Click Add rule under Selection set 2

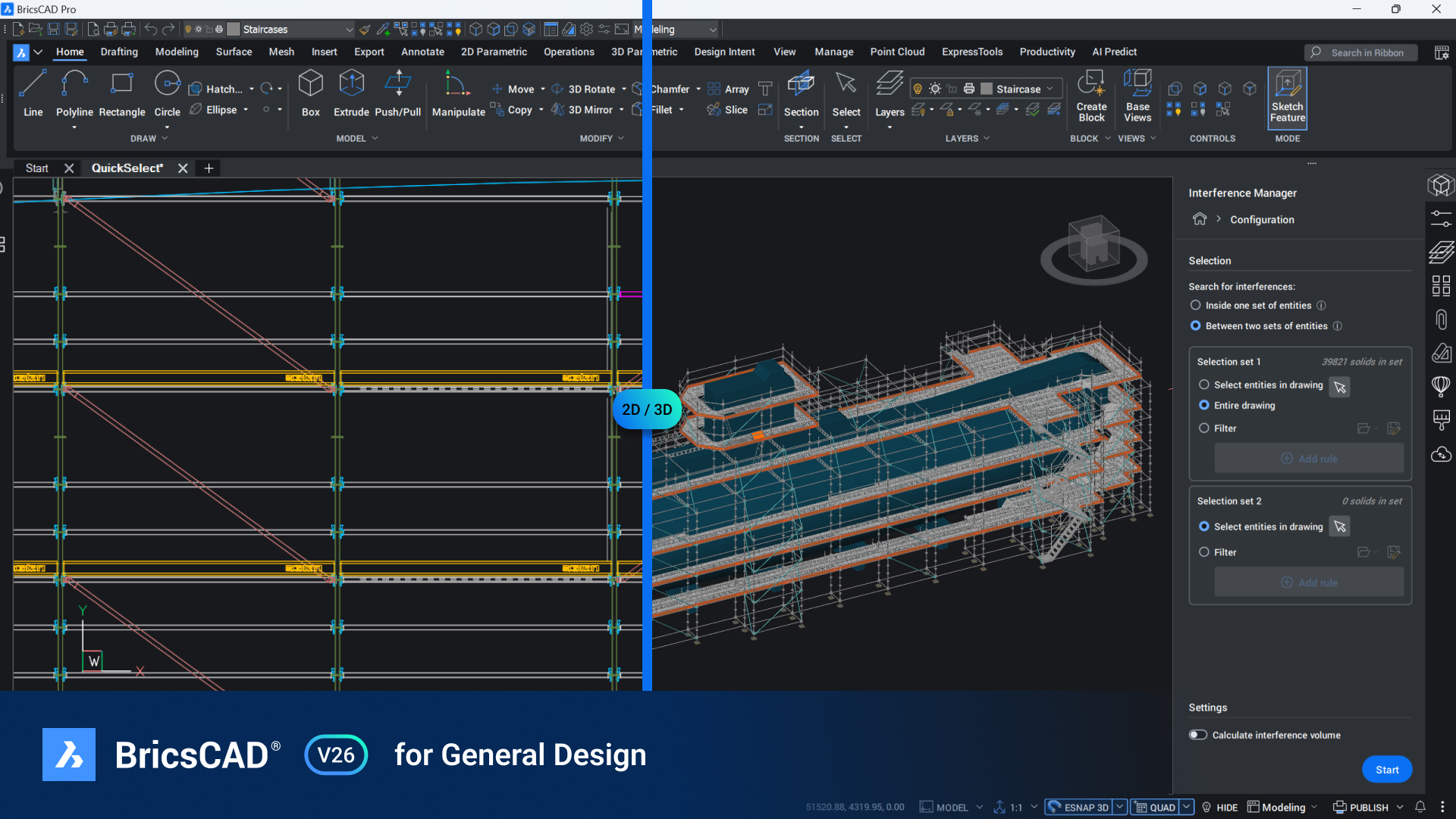point(1309,582)
